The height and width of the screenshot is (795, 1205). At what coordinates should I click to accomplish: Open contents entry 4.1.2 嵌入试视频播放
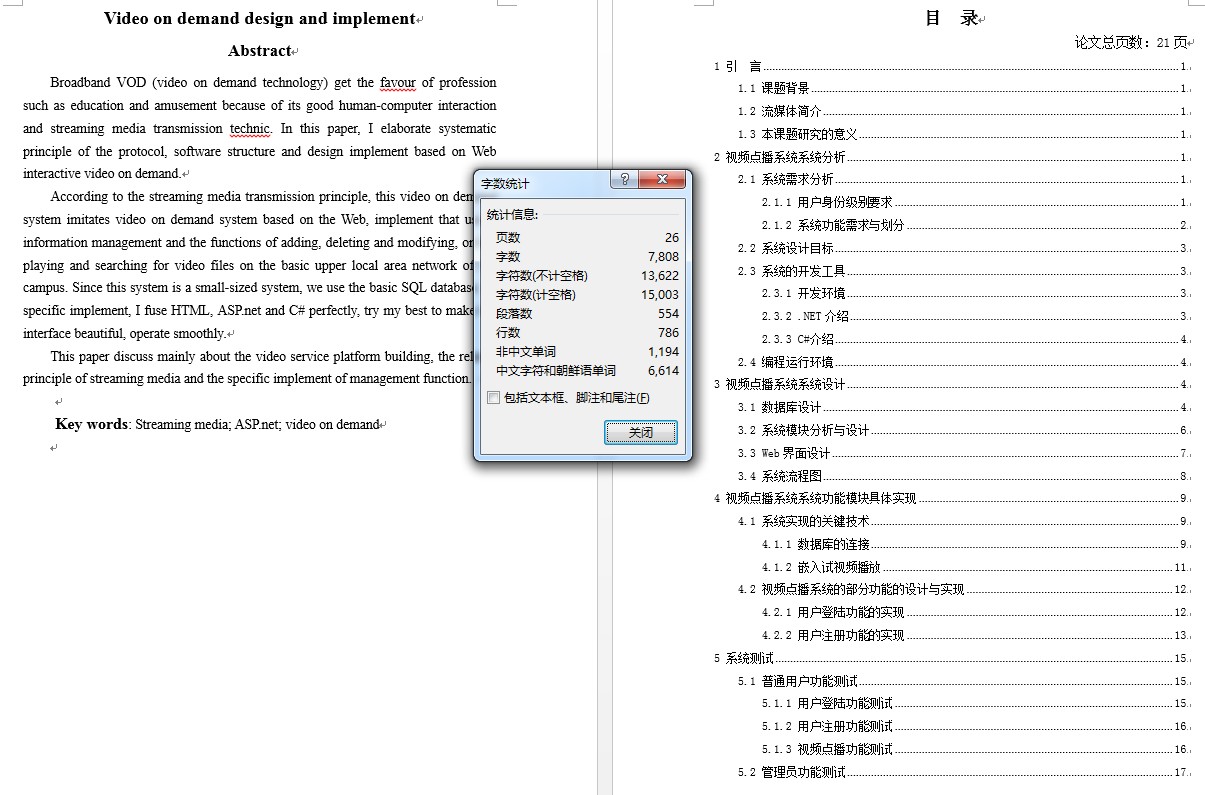pos(975,567)
